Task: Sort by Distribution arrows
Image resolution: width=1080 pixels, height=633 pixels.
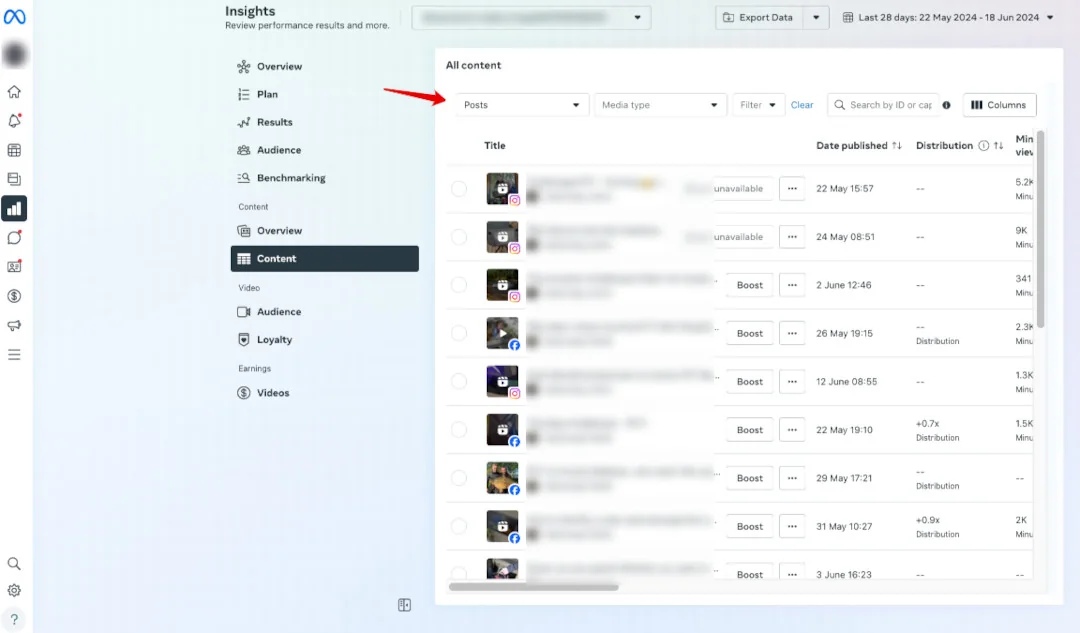Action: (999, 145)
